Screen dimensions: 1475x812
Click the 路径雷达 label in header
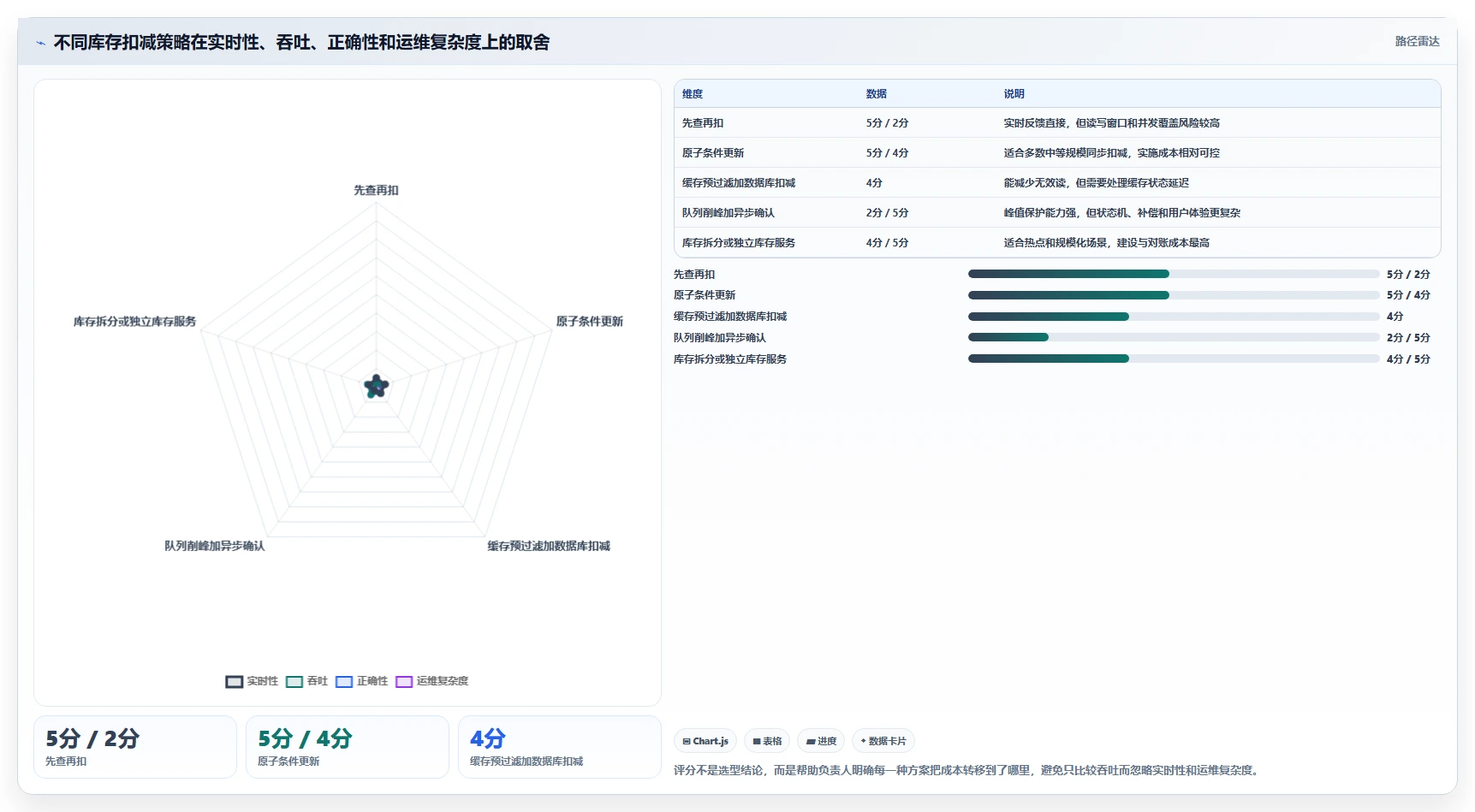[1418, 41]
